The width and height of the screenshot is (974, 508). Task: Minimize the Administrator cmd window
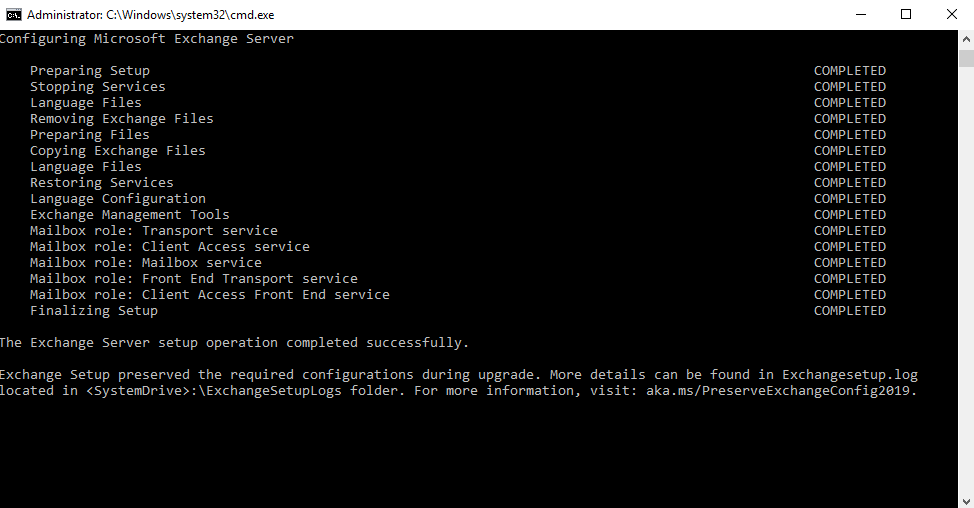click(860, 14)
